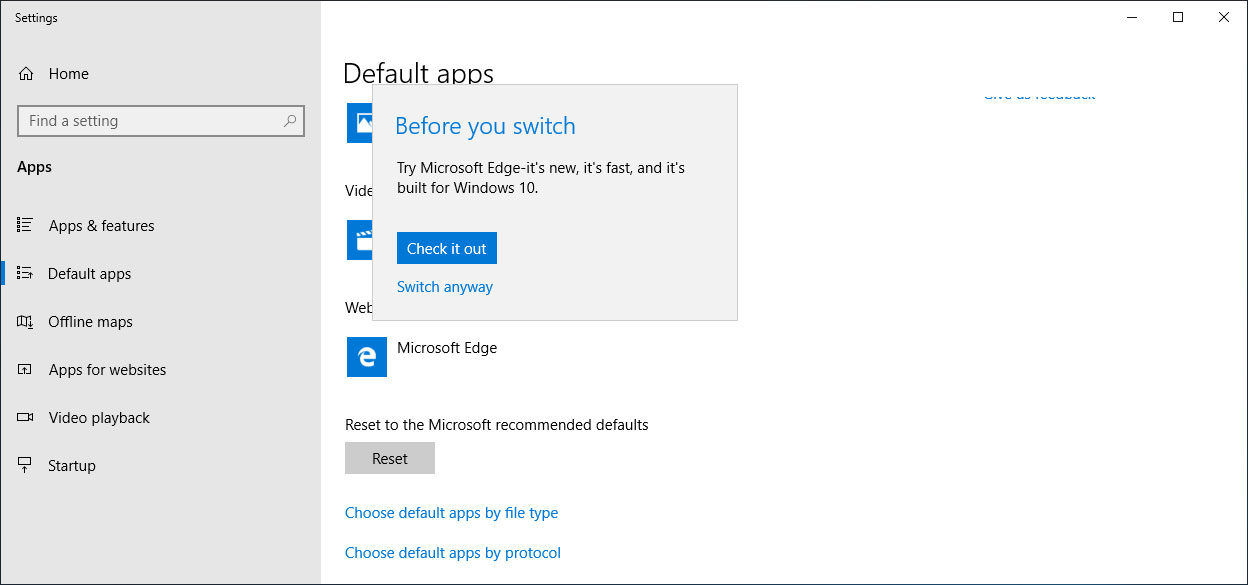1248x585 pixels.
Task: Click the Apps for websites icon
Action: pos(26,370)
